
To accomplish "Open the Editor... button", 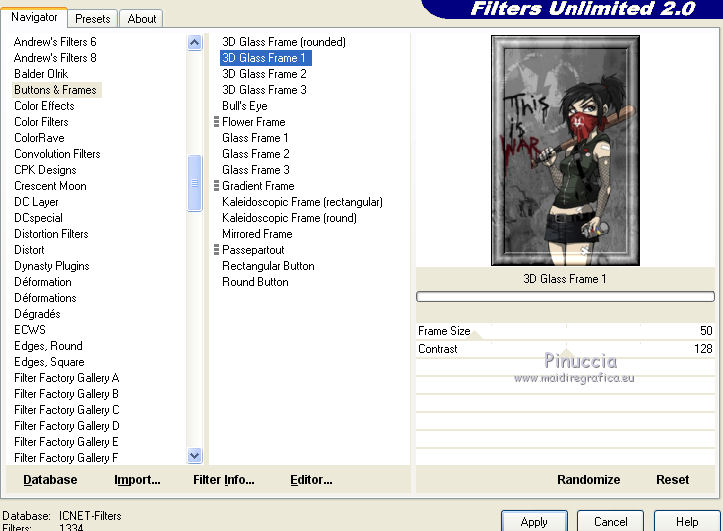I will coord(311,480).
